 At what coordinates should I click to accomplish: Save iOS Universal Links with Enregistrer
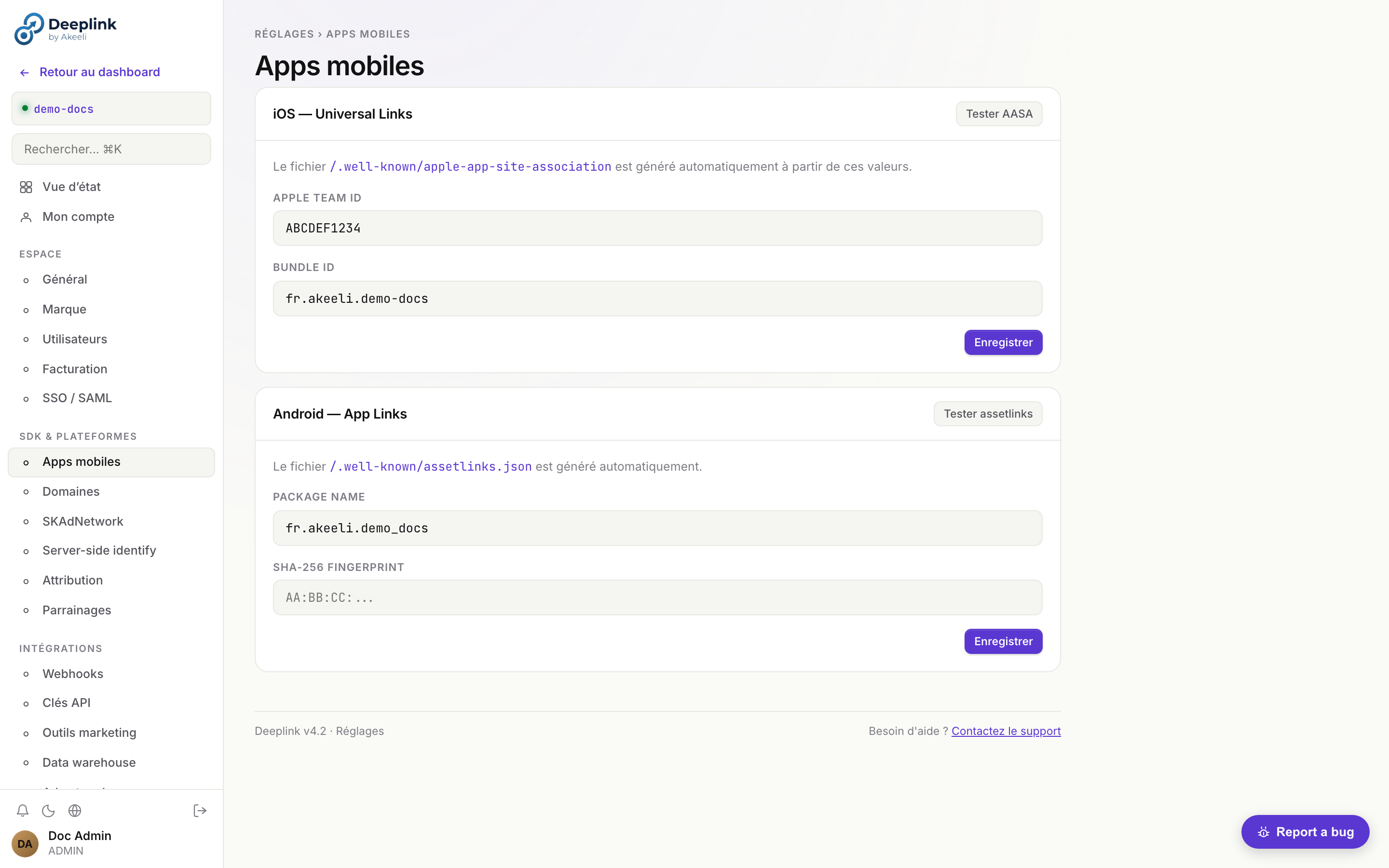pos(1003,343)
